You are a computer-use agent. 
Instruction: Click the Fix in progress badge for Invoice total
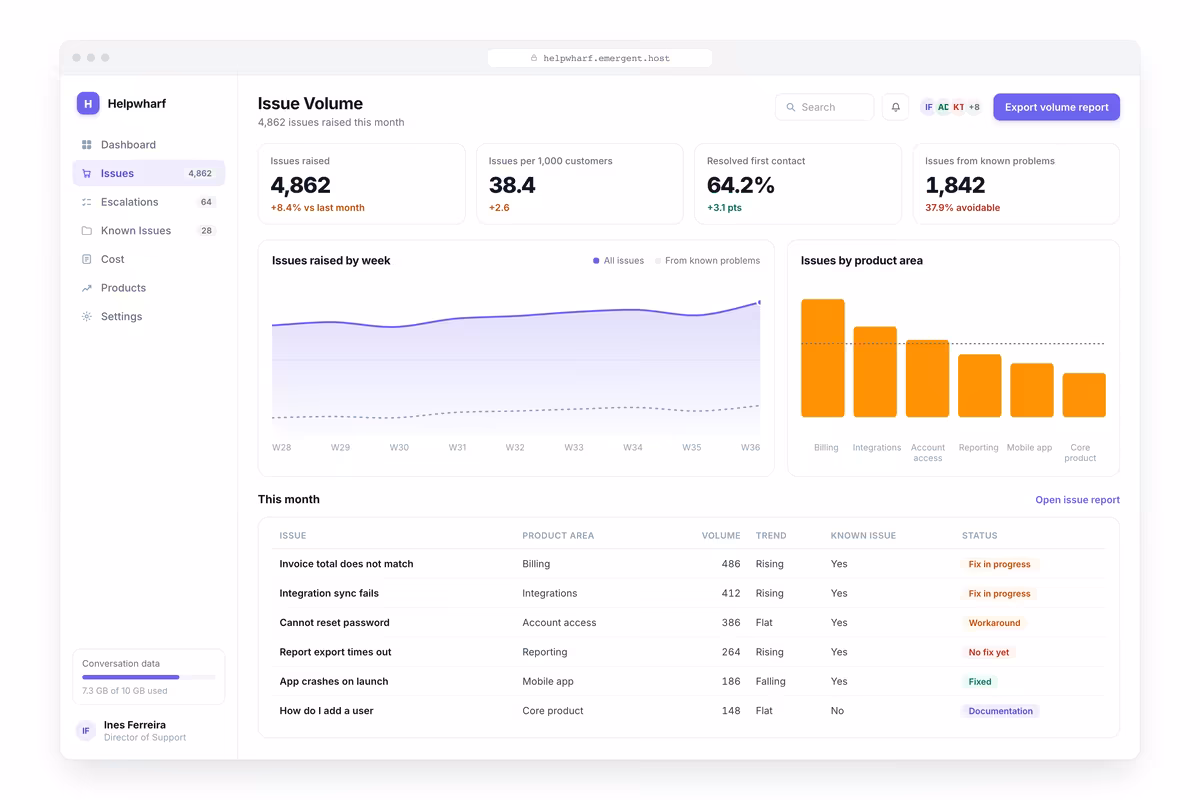(999, 564)
